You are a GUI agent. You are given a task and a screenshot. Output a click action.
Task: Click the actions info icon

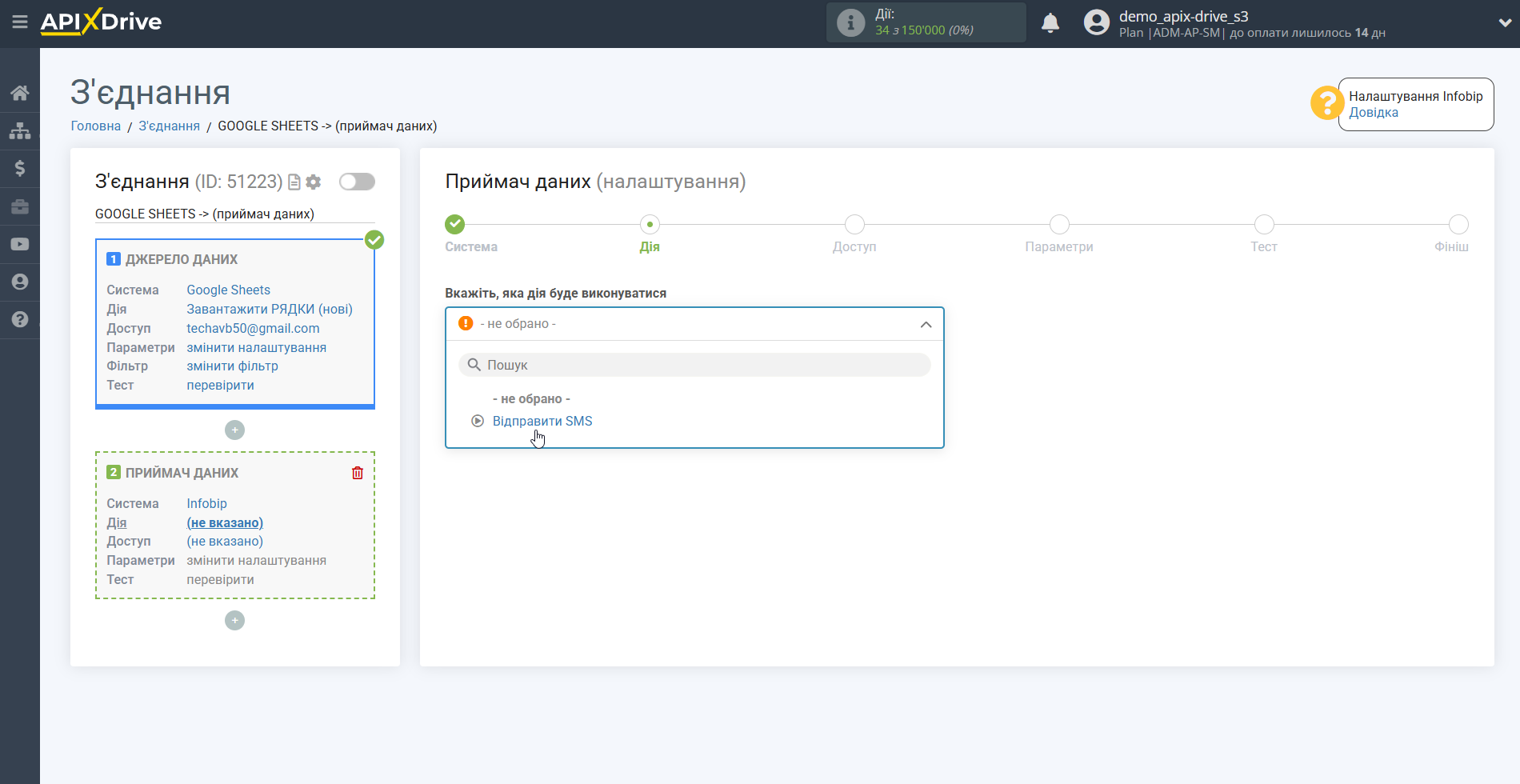(850, 22)
